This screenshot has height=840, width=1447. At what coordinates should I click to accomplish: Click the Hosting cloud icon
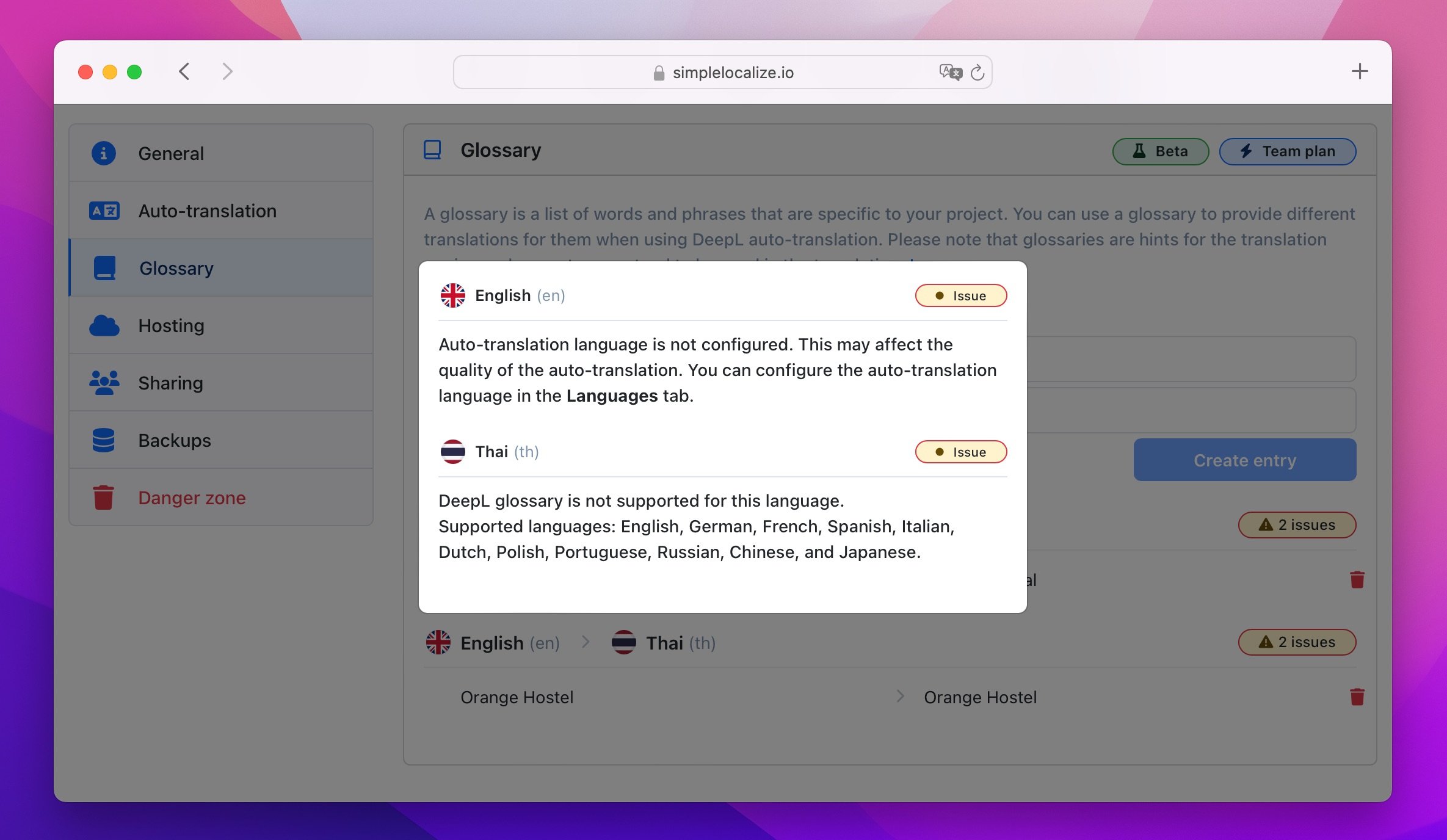point(104,325)
